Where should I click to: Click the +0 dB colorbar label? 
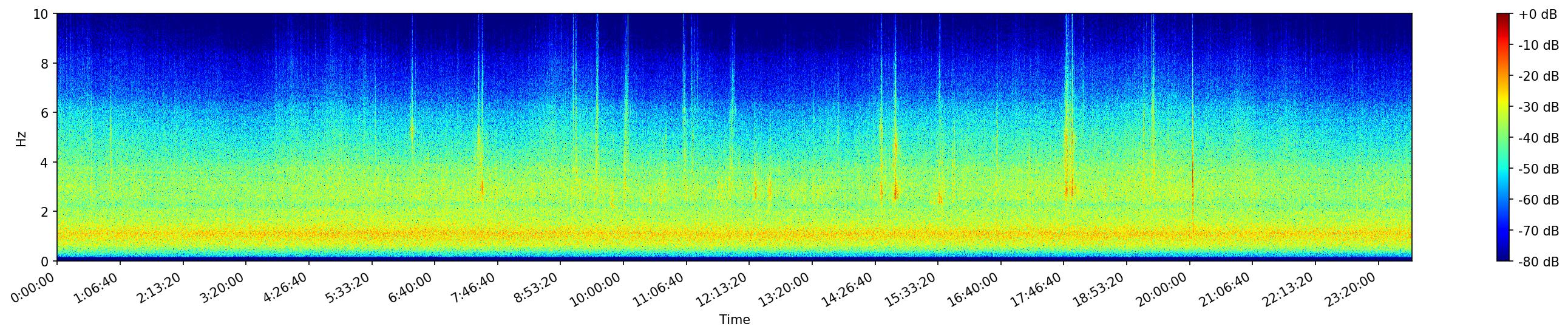pos(1537,15)
